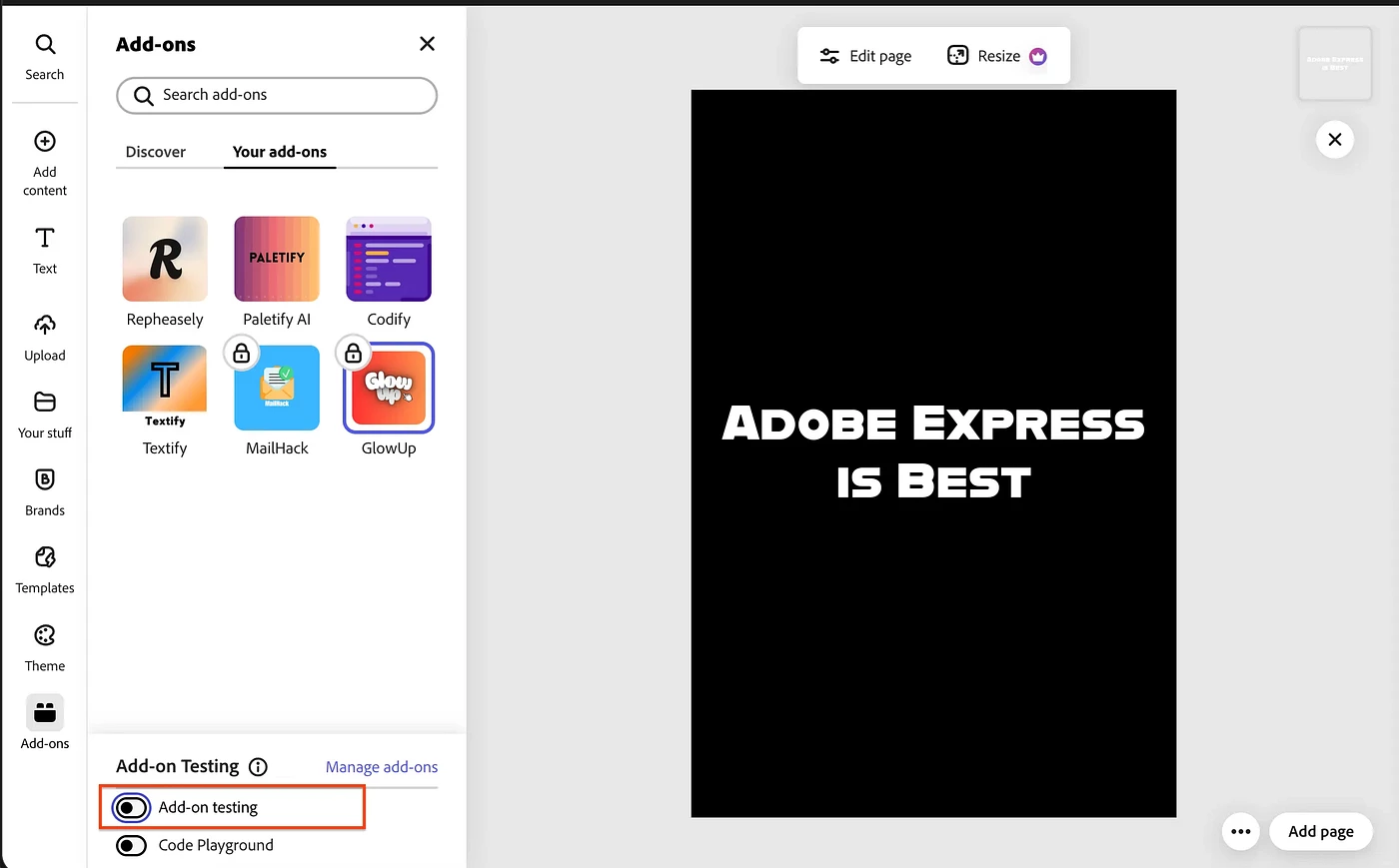
Task: Close the page thumbnail view with X
Action: point(1335,140)
